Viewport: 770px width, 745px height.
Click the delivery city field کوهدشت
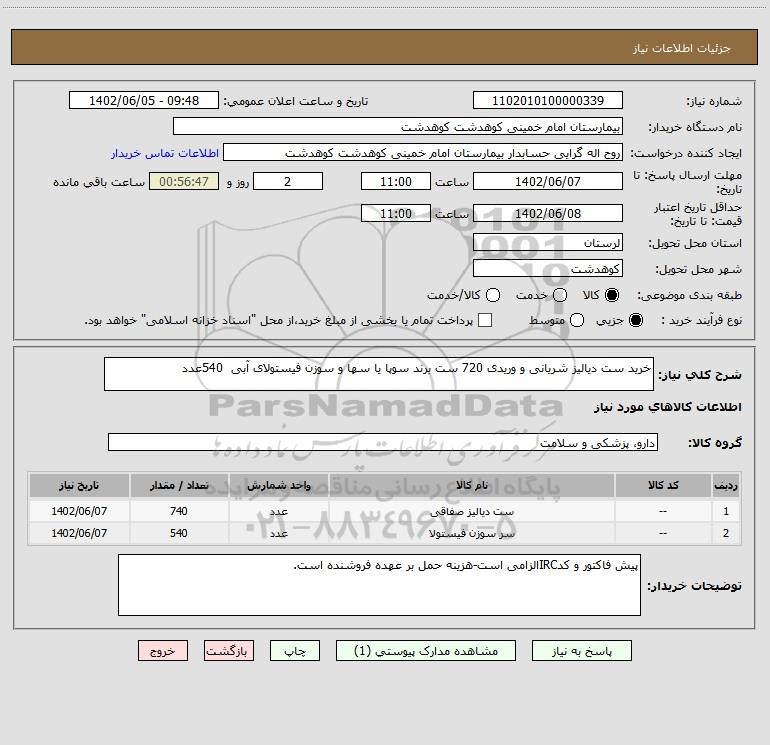click(x=548, y=268)
